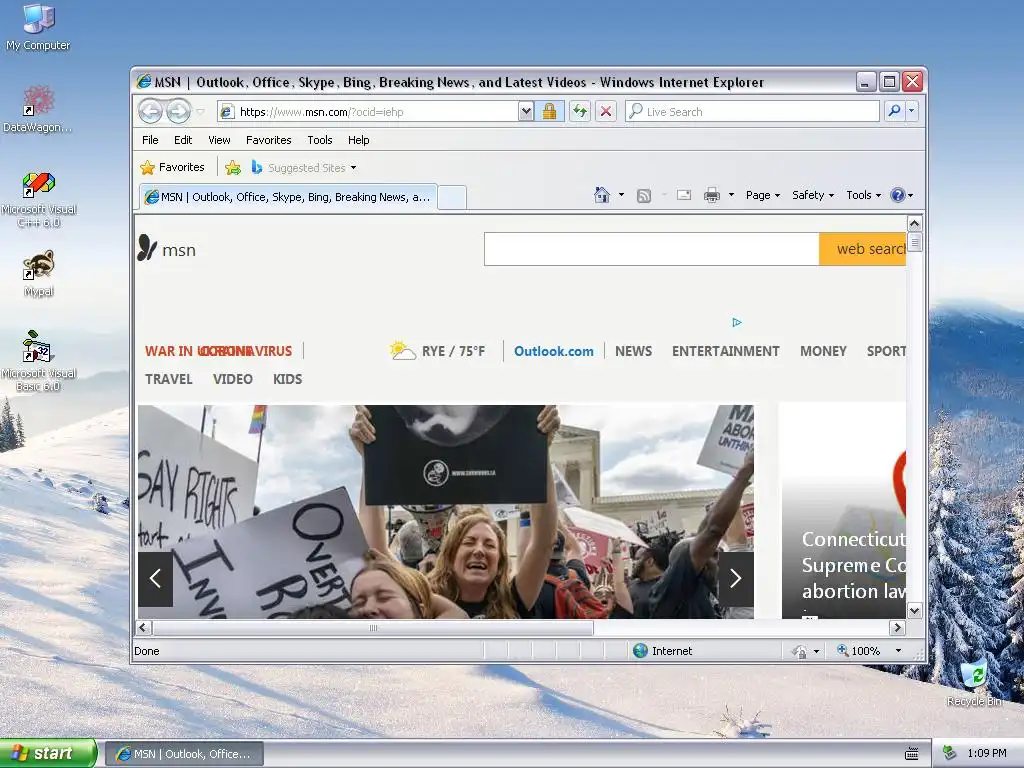
Task: Open the TRAVEL section link
Action: (x=168, y=379)
